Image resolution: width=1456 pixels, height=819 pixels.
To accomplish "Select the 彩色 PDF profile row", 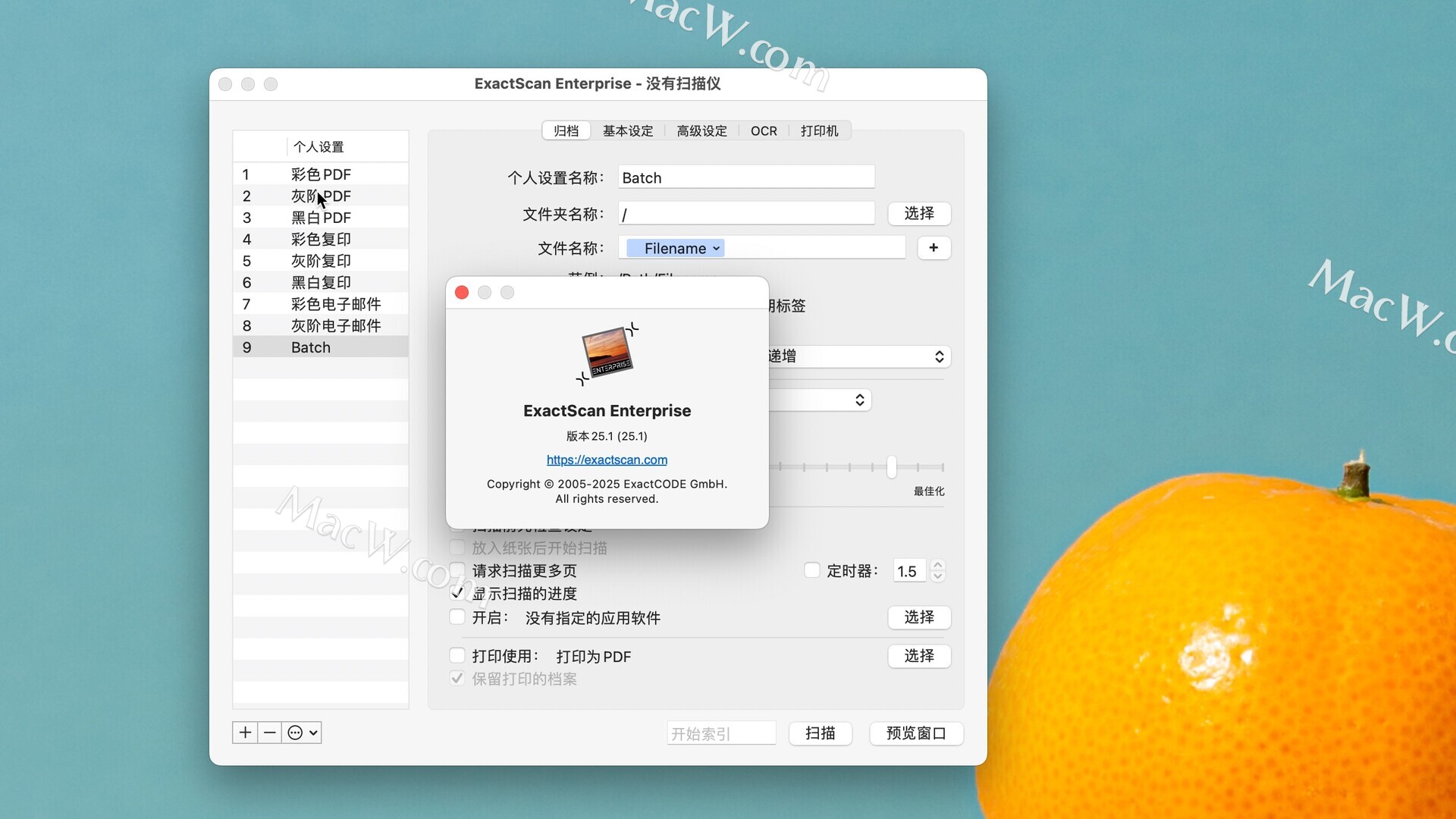I will click(321, 174).
